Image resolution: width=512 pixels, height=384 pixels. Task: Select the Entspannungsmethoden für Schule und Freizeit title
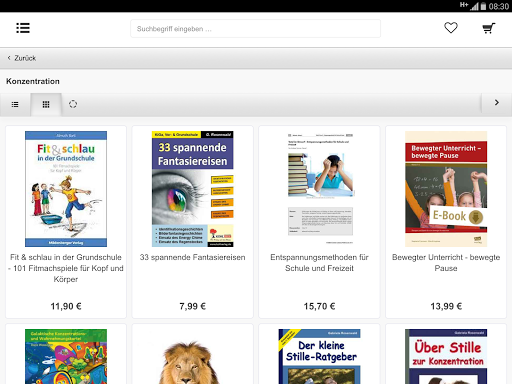click(x=319, y=263)
